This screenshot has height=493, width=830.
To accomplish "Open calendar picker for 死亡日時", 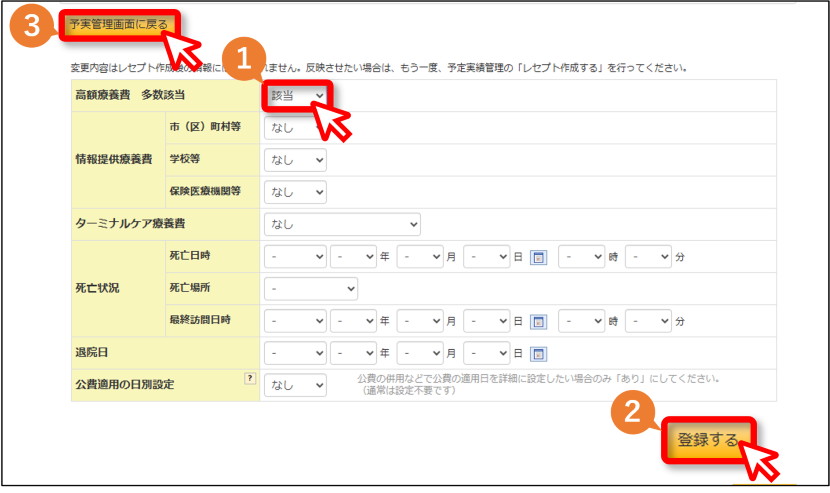I will [x=538, y=257].
